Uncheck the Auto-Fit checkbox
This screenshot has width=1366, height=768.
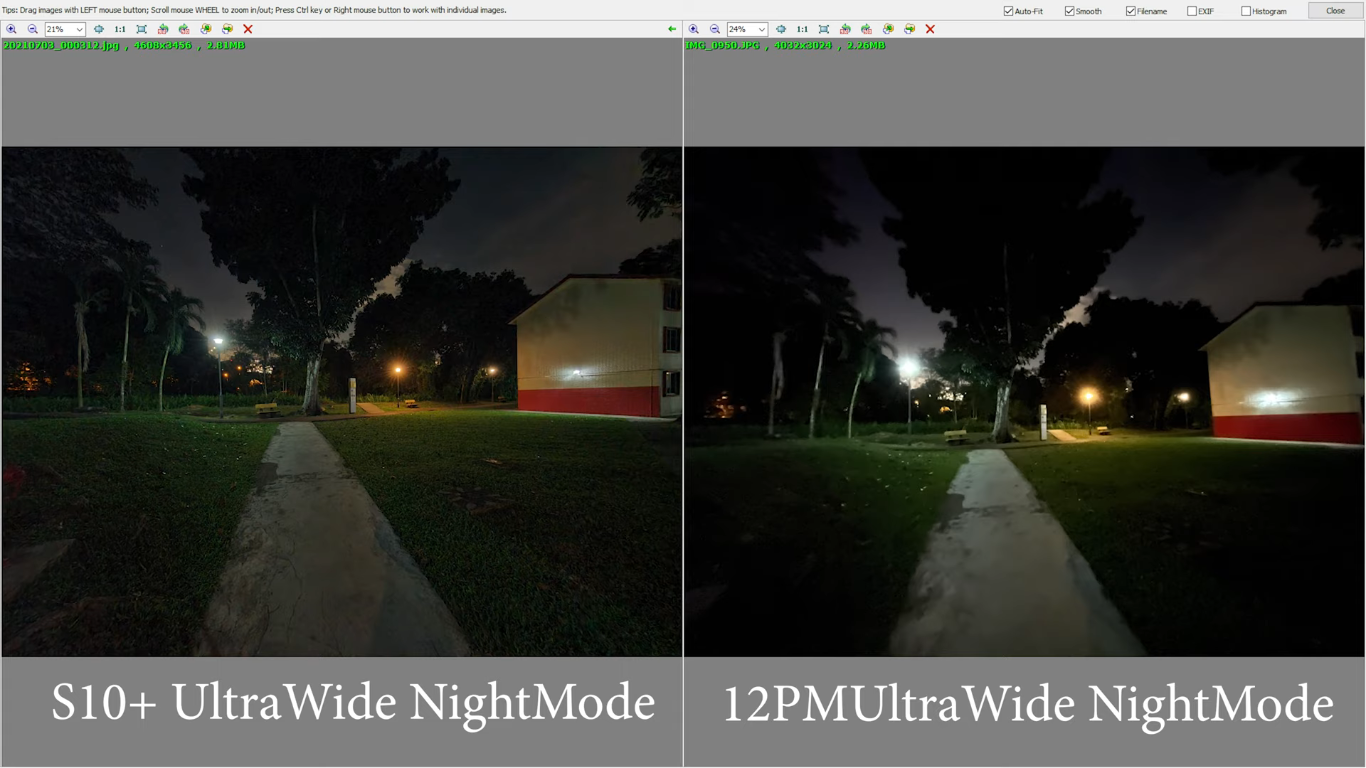click(x=1008, y=11)
